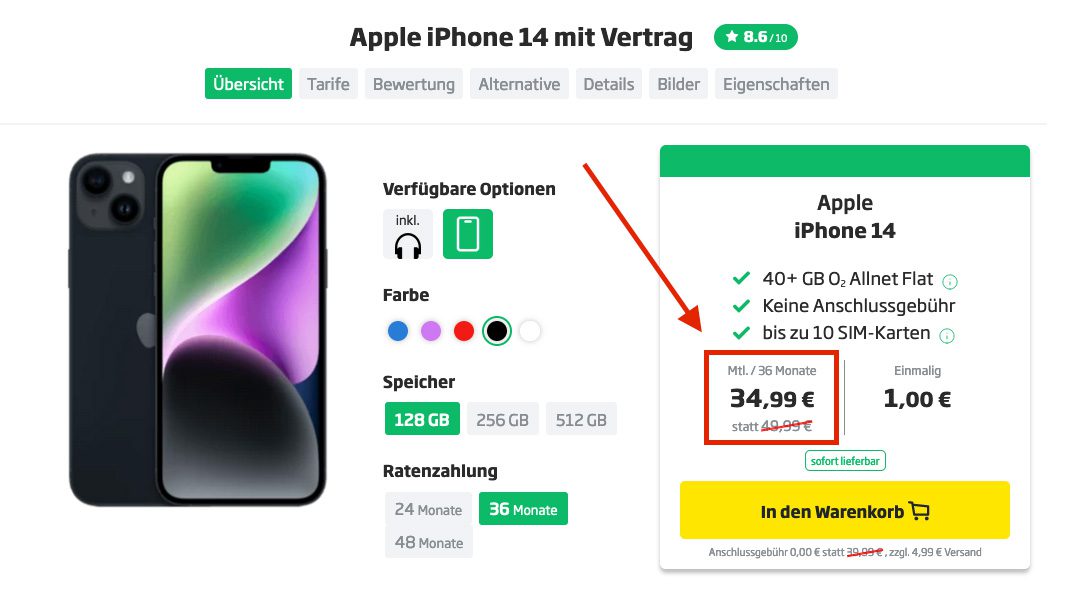Click the iPhone 14 product image
Image resolution: width=1081 pixels, height=600 pixels.
tap(197, 330)
